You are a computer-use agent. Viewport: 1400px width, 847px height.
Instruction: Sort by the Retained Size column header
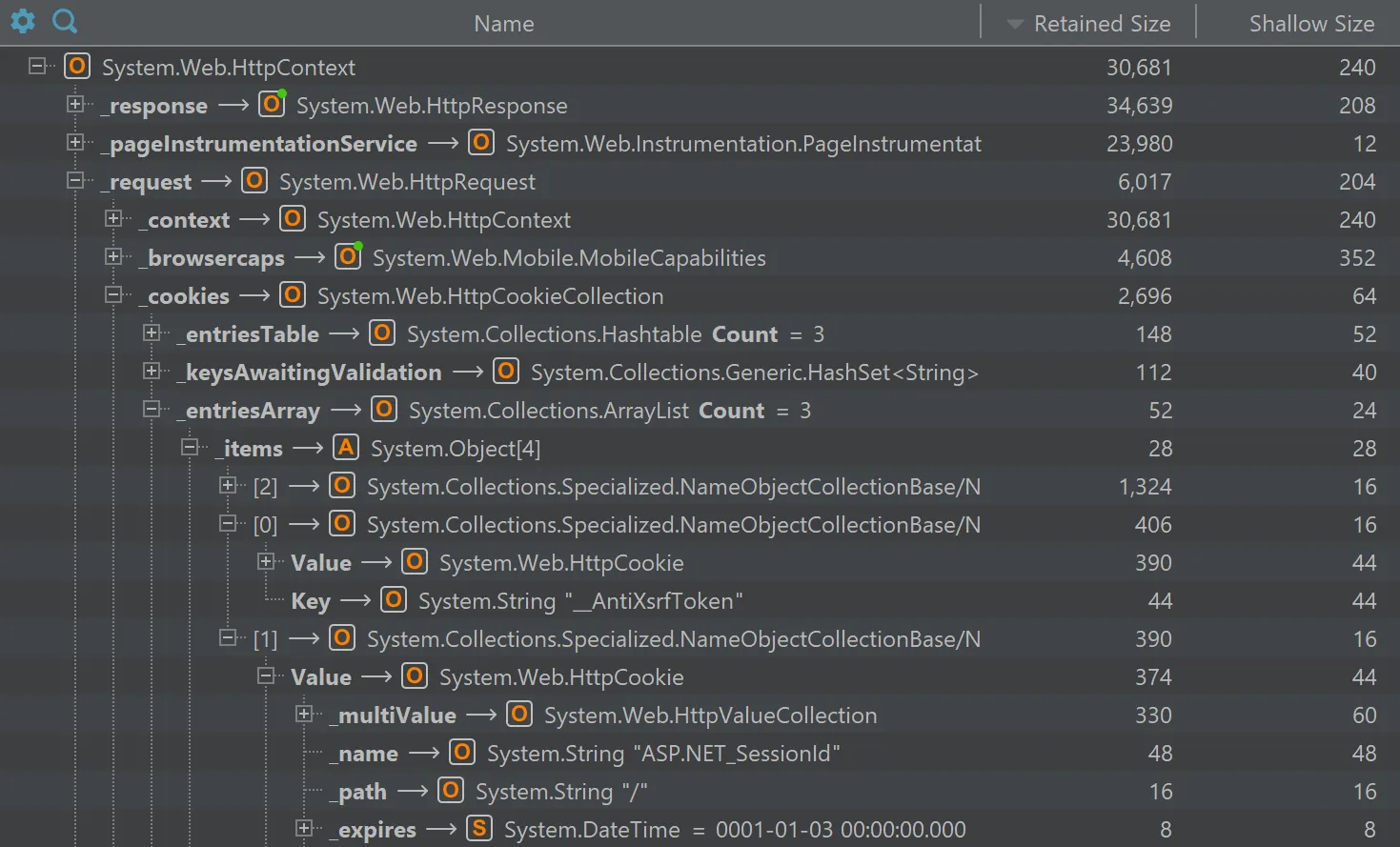[1102, 24]
